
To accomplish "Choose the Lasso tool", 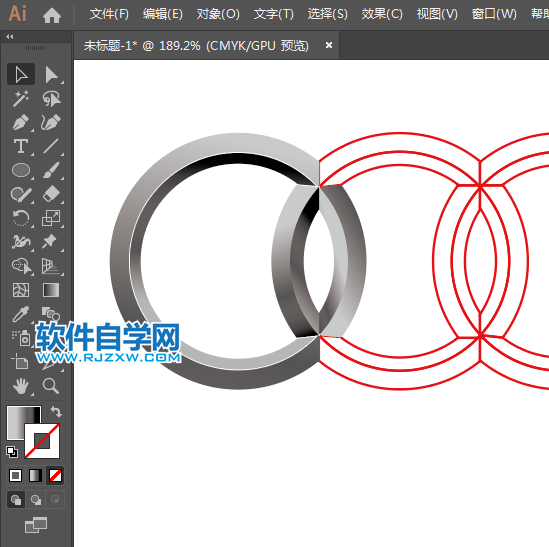I will click(51, 98).
